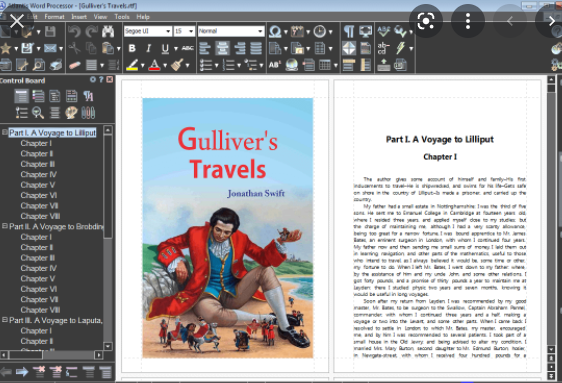The width and height of the screenshot is (562, 383).
Task: Click the Gulliver's Travels cover page
Action: point(228,228)
